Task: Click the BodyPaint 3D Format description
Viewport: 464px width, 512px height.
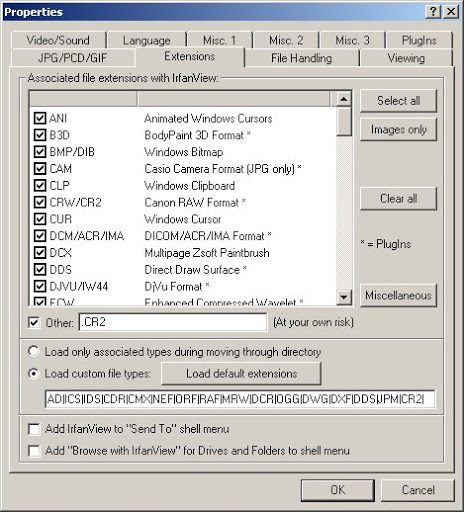Action: pos(197,135)
